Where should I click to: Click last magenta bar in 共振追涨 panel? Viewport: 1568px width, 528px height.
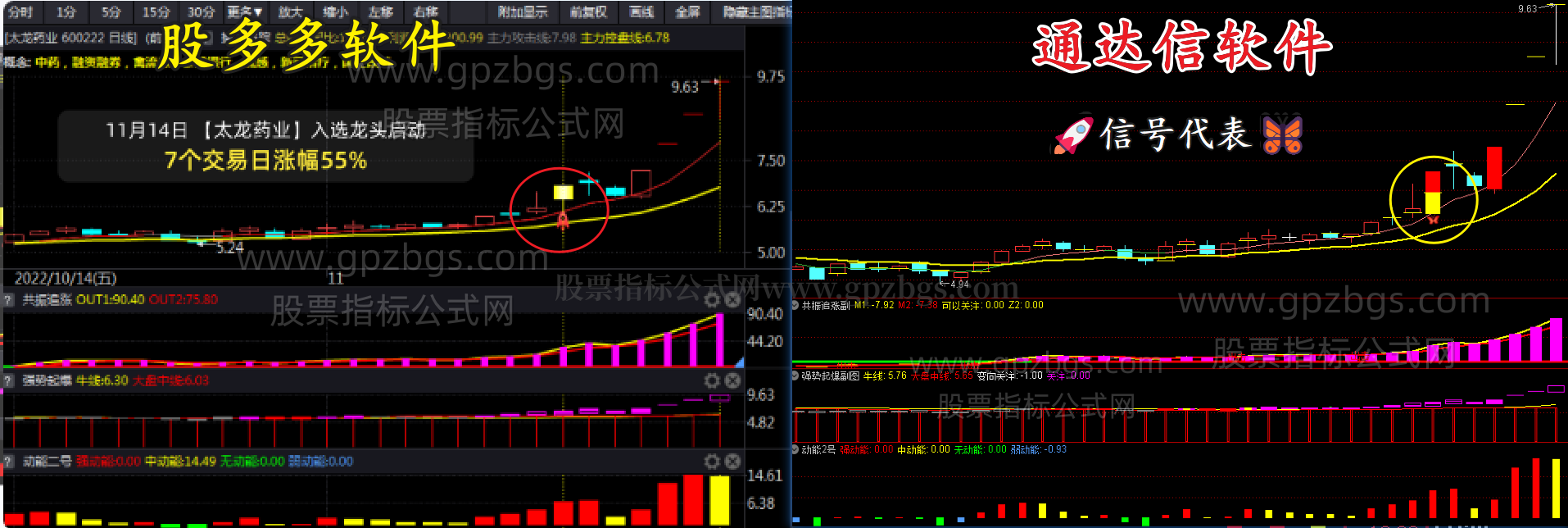719,339
